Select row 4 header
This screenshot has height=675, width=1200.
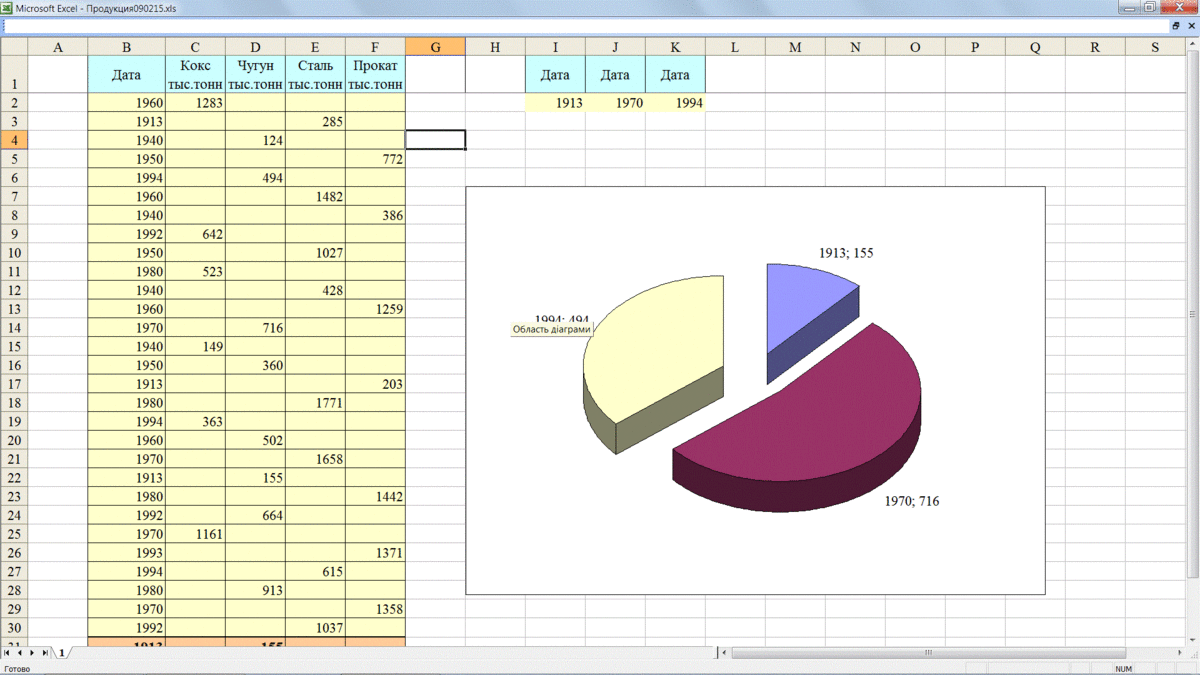pos(14,140)
